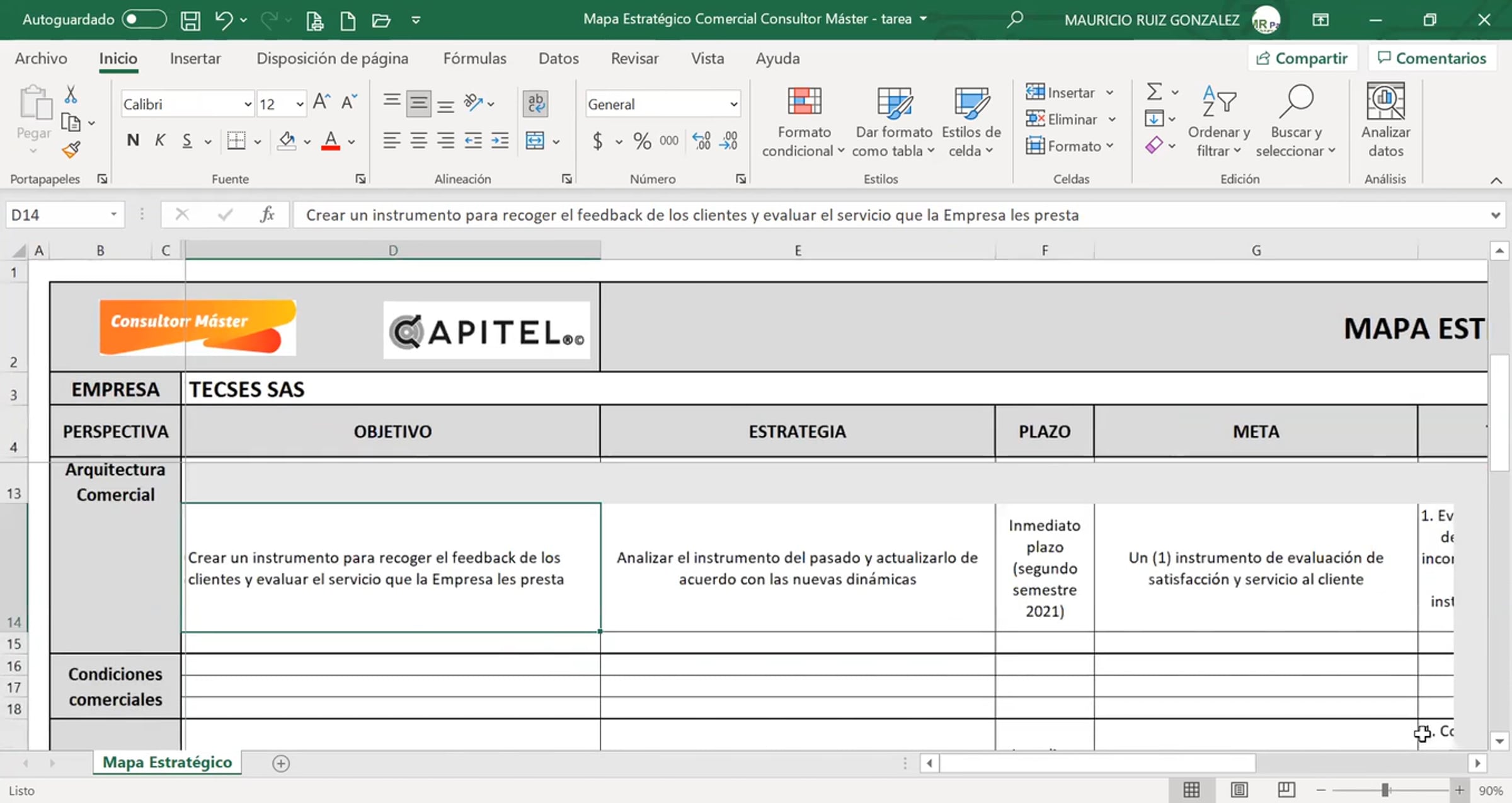The height and width of the screenshot is (803, 1512).
Task: Open the Customize Quick Access Toolbar dropdown
Action: (x=416, y=20)
